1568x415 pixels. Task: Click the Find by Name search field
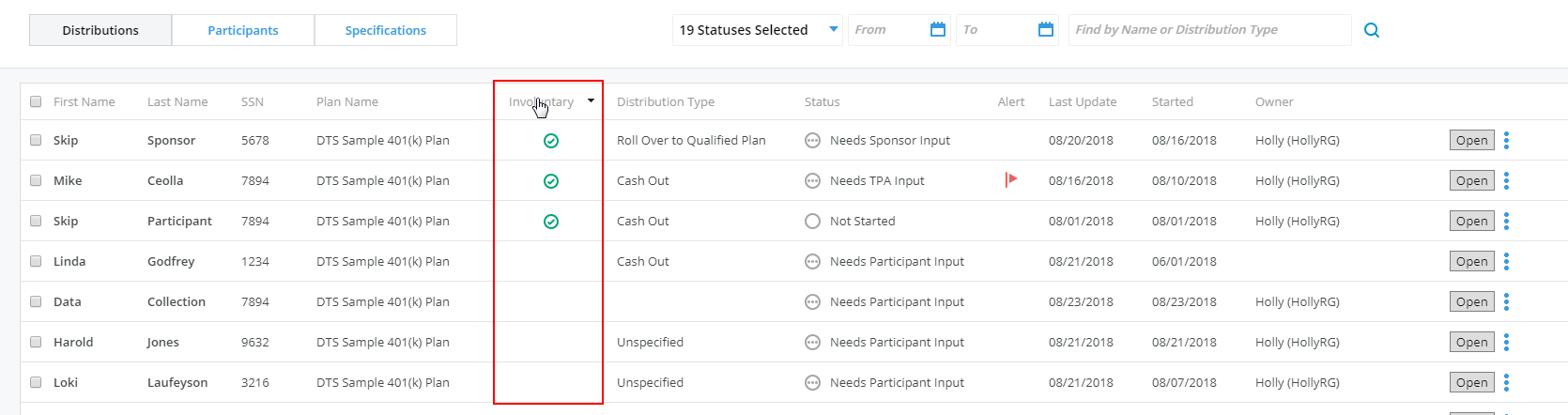pos(1209,30)
